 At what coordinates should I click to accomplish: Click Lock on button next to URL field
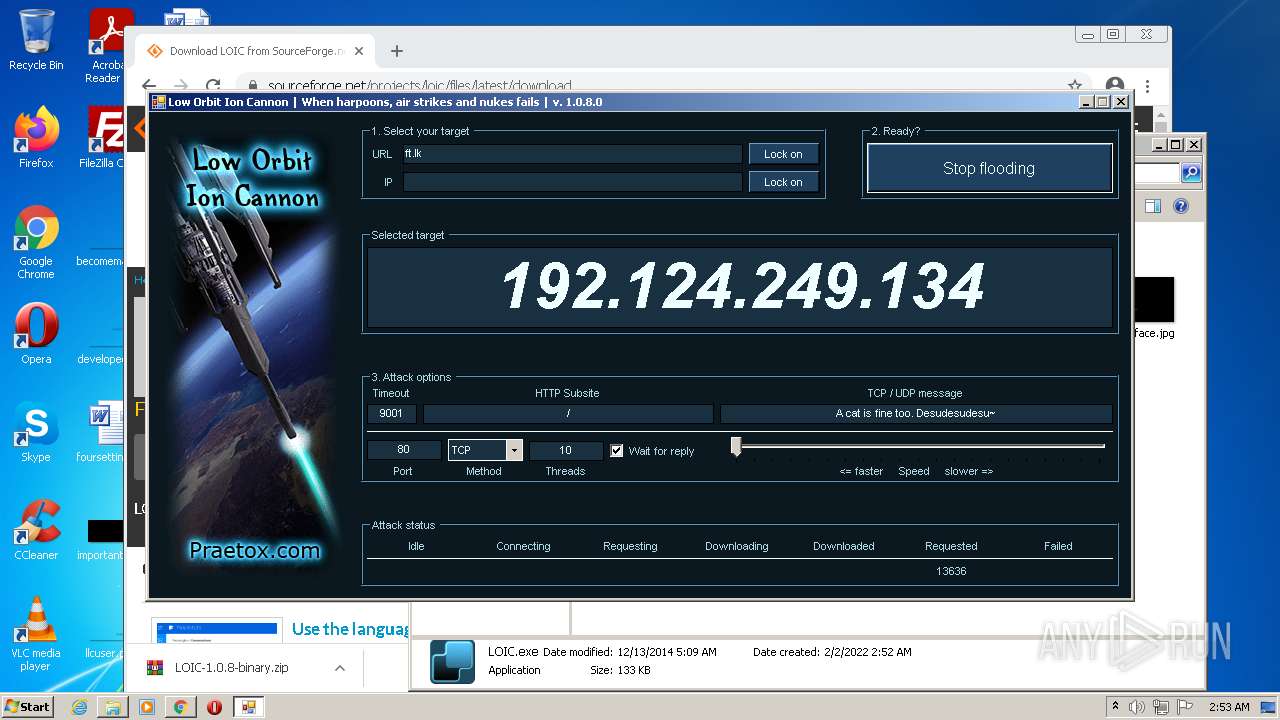pyautogui.click(x=783, y=154)
